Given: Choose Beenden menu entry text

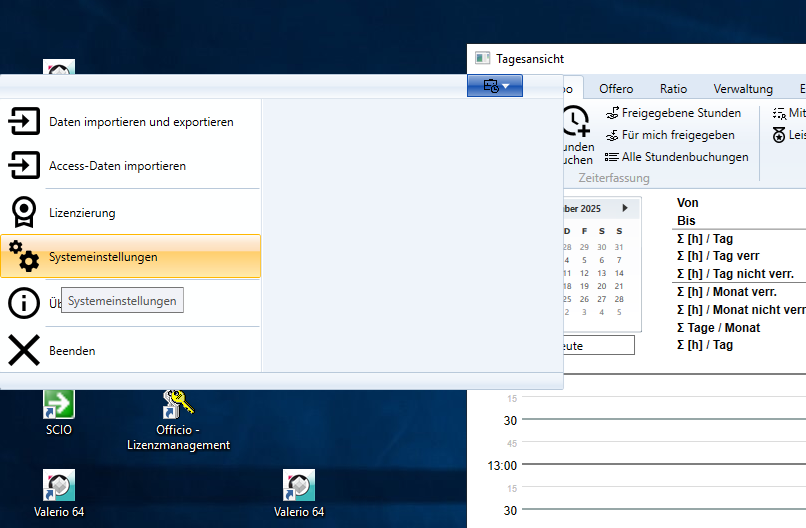Looking at the screenshot, I should pyautogui.click(x=72, y=351).
